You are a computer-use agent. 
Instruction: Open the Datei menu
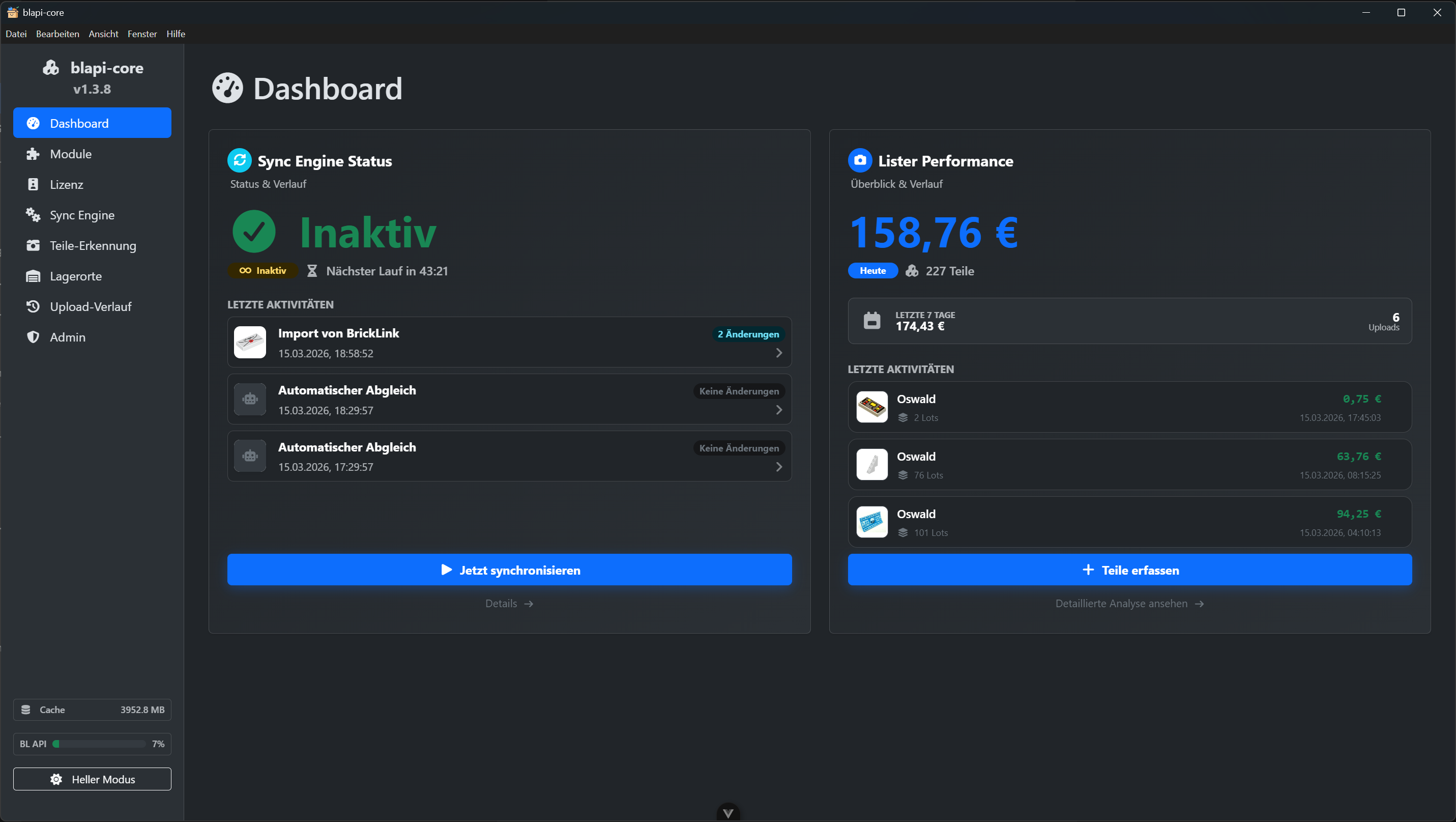(16, 34)
